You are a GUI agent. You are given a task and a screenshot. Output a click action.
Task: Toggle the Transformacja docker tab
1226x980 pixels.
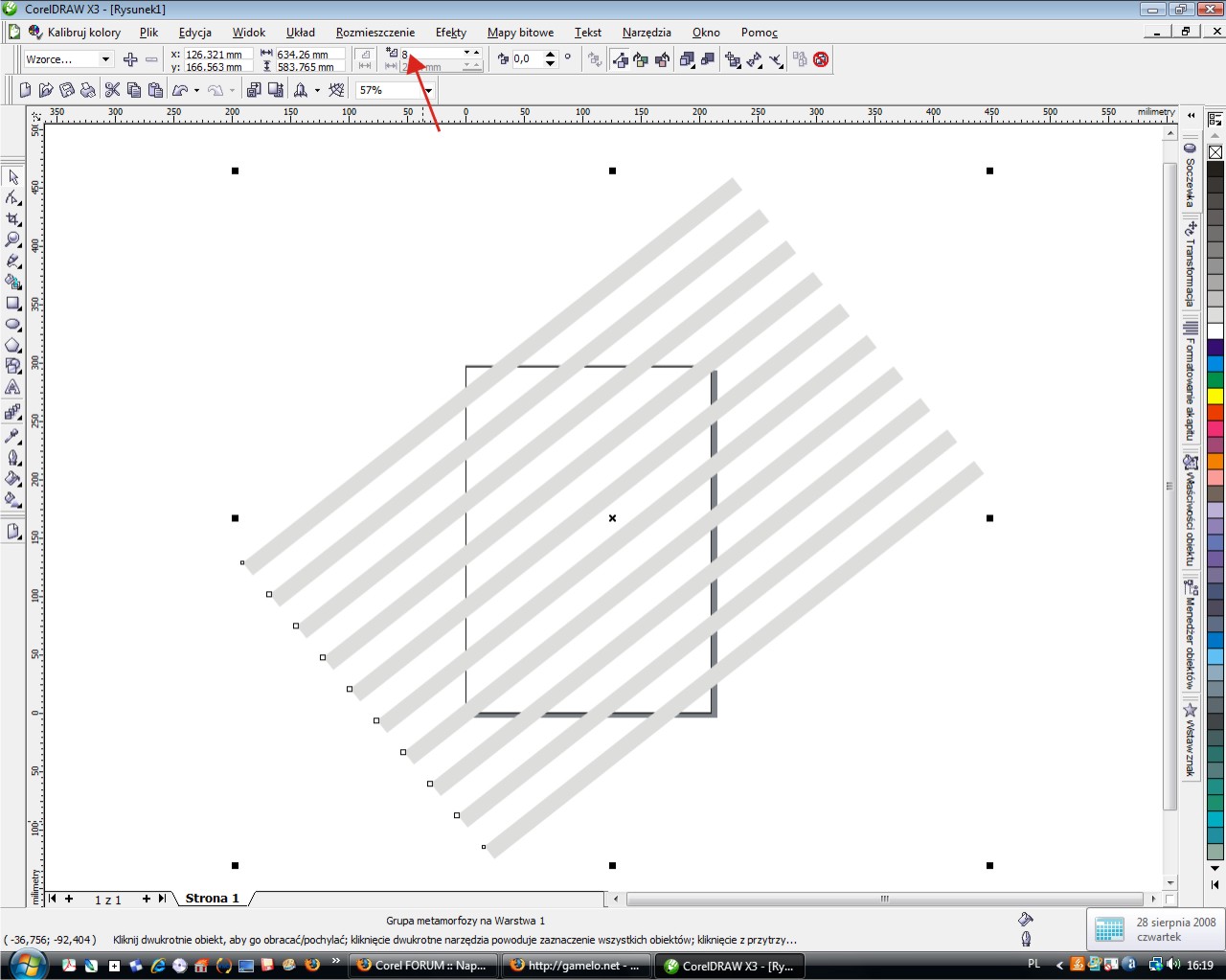[x=1191, y=264]
